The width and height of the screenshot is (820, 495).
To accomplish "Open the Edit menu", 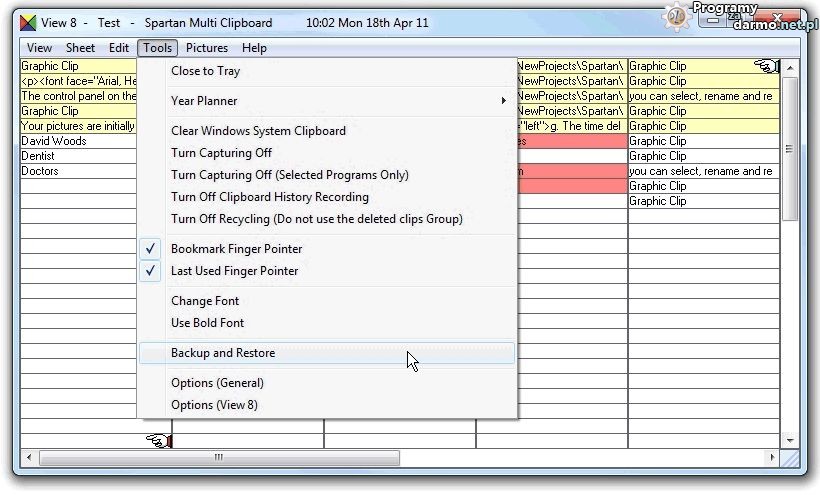I will click(119, 48).
